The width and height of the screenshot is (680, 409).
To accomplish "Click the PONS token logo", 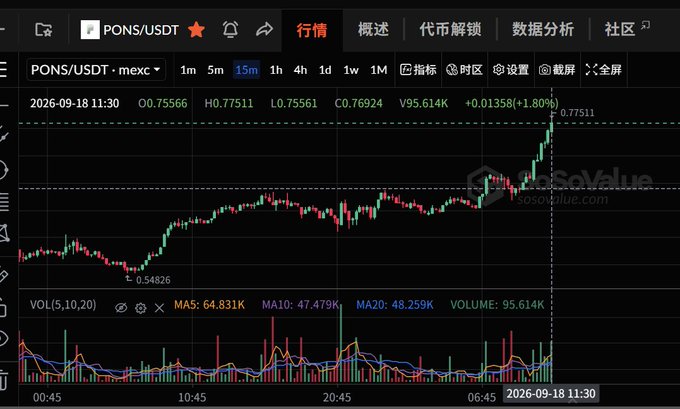I will pos(90,30).
